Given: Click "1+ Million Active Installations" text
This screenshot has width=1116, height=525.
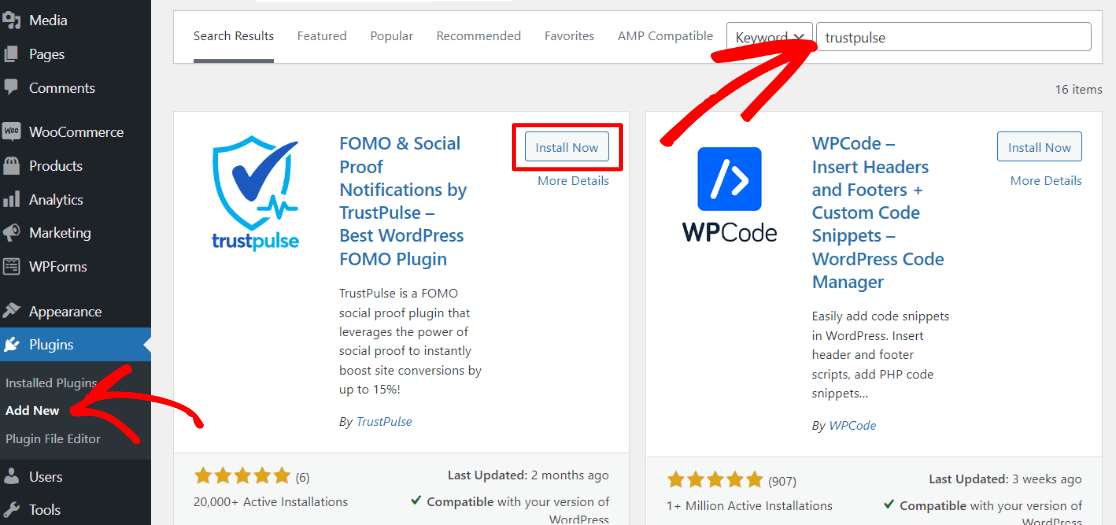Looking at the screenshot, I should coord(749,506).
